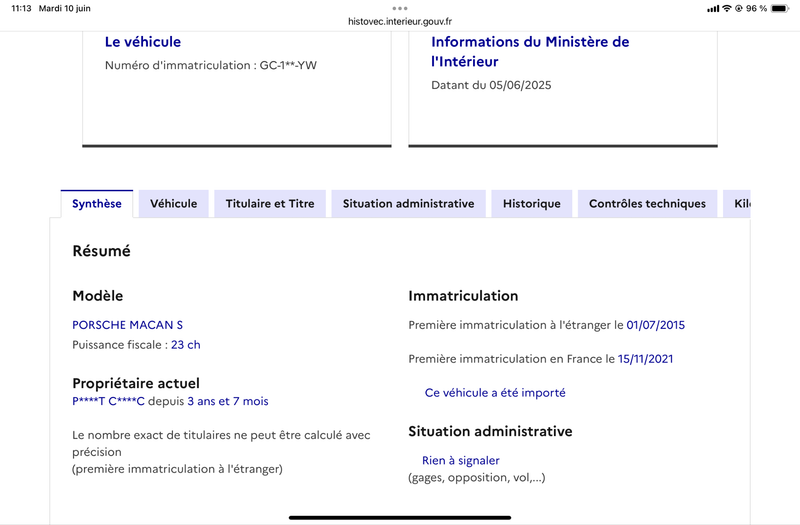Image resolution: width=800 pixels, height=525 pixels.
Task: Click the date 01/07/2015
Action: point(656,325)
